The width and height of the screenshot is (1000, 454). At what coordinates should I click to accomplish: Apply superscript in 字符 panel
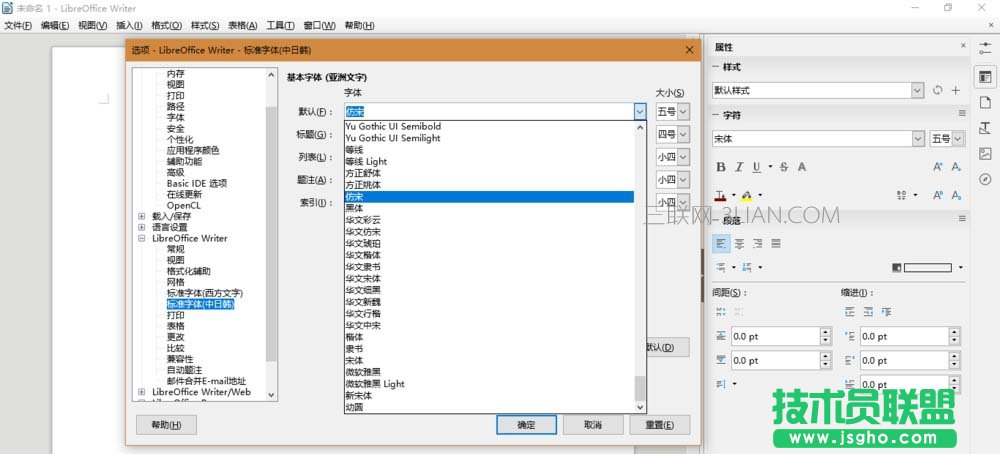pos(938,195)
